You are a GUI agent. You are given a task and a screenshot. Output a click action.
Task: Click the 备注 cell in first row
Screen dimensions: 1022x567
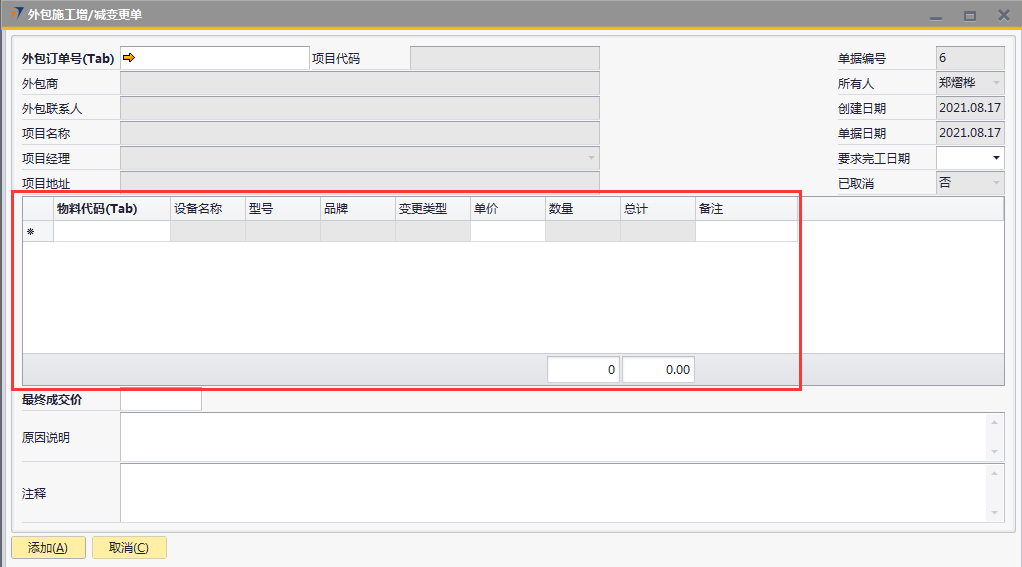(x=746, y=232)
